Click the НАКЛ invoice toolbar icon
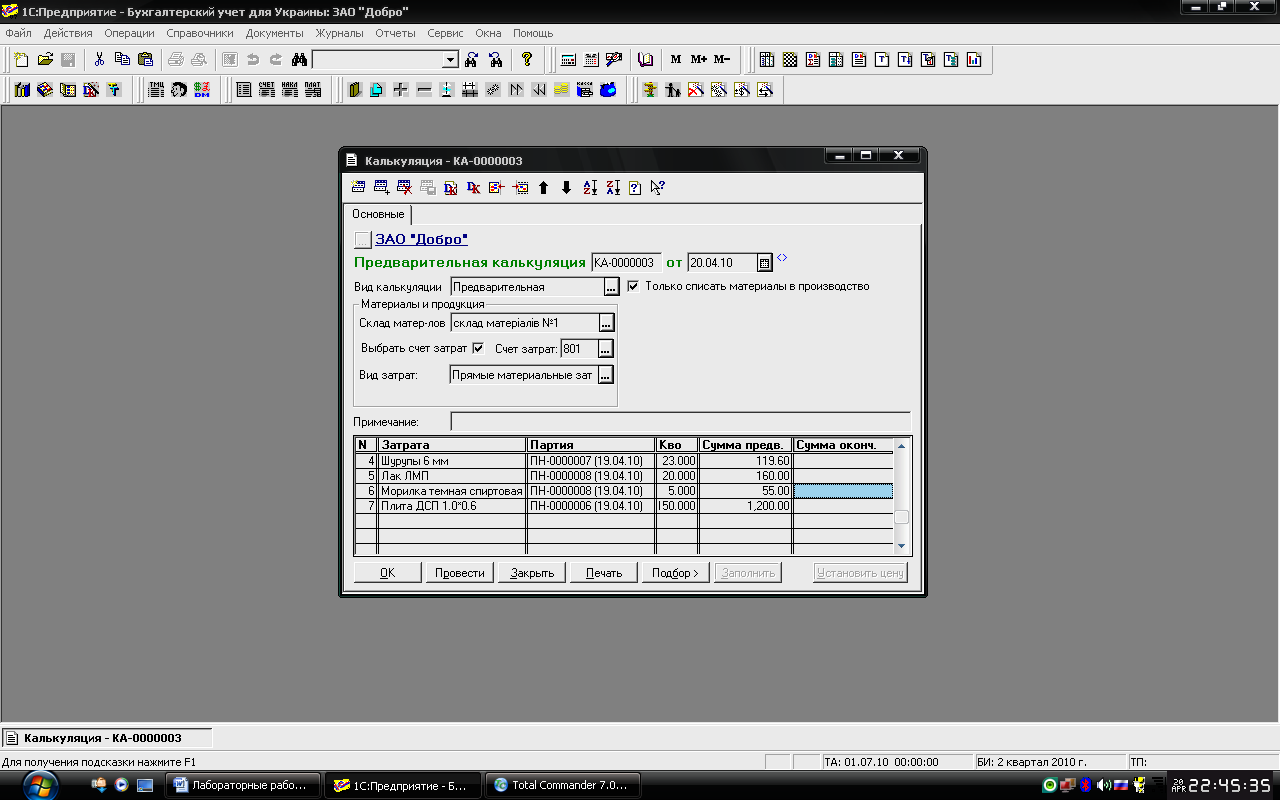1280x800 pixels. 290,90
